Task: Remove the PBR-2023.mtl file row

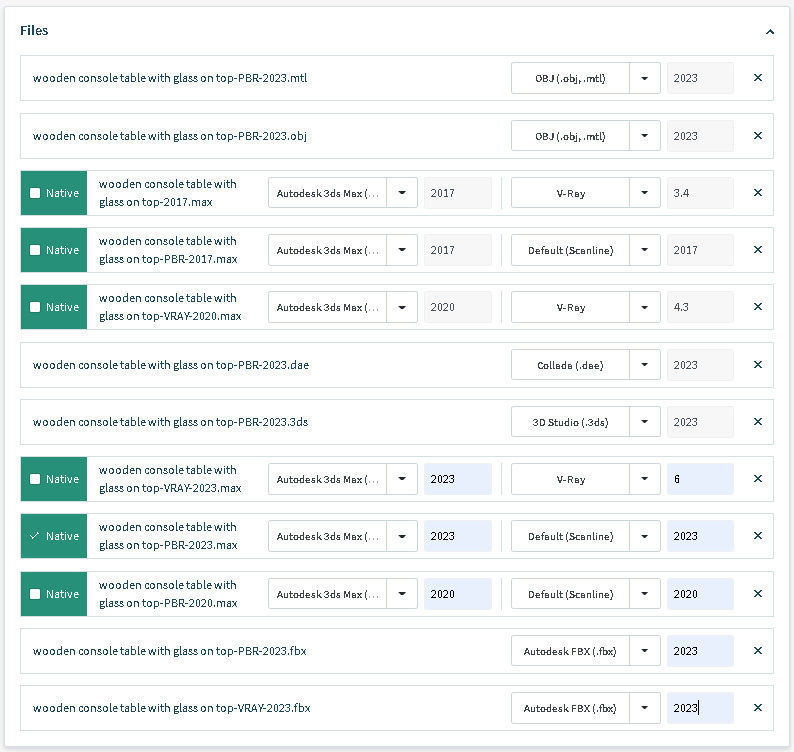Action: click(757, 78)
